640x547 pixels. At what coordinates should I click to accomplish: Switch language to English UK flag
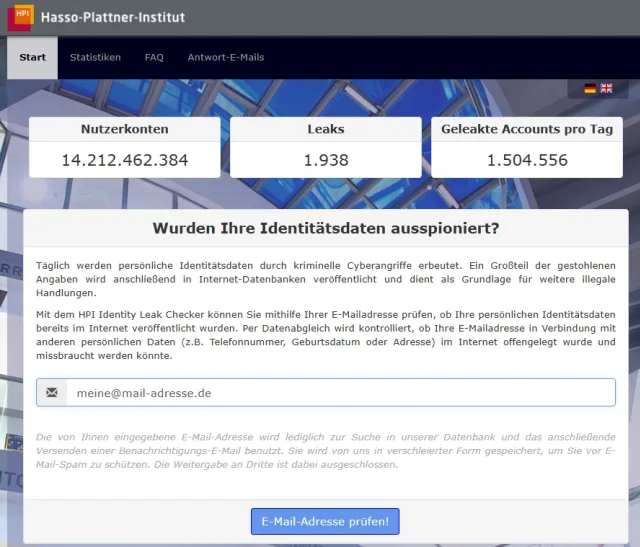click(x=606, y=88)
